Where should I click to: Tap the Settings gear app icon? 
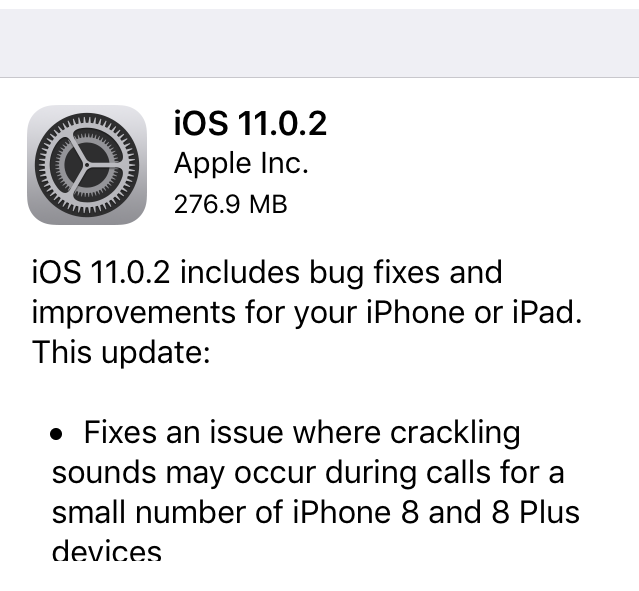(87, 165)
